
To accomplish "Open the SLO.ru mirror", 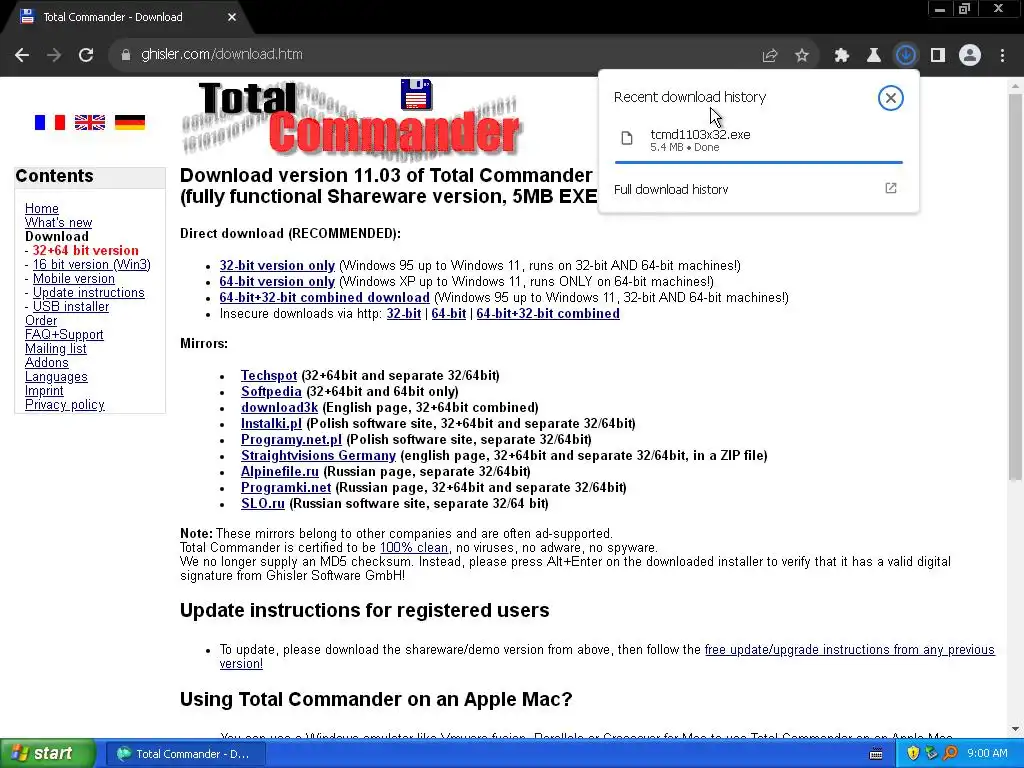I will [263, 504].
